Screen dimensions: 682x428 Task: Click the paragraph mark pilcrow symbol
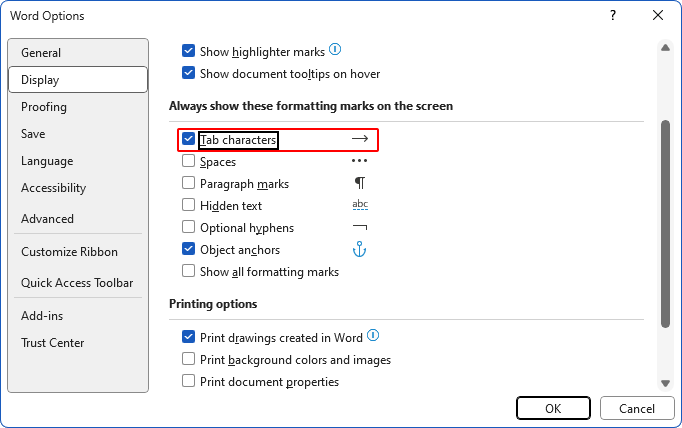coord(360,184)
